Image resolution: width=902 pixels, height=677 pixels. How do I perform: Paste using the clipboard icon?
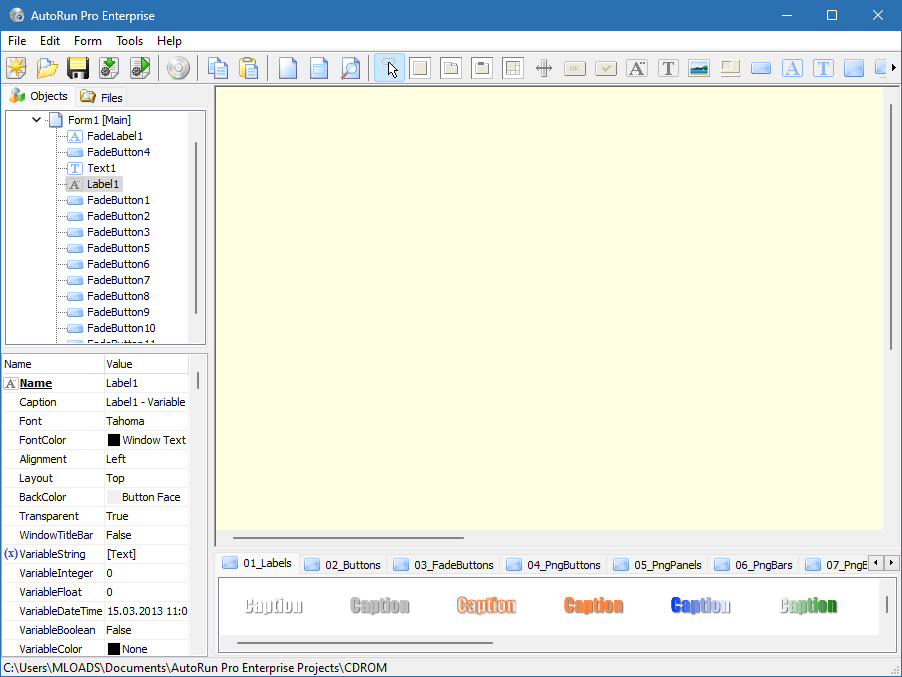[249, 68]
